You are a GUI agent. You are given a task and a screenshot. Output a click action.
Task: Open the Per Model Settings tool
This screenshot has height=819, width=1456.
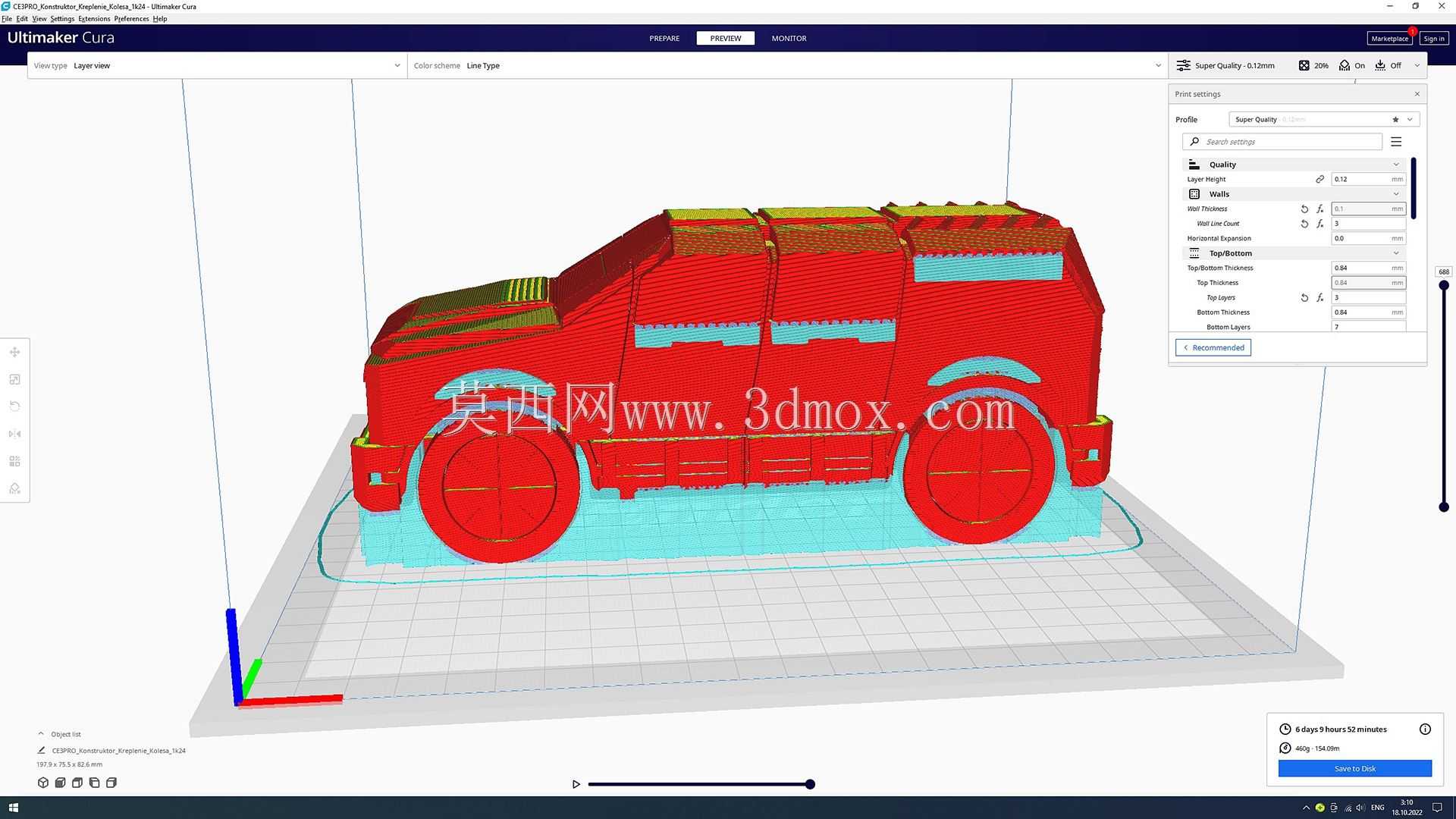point(14,461)
